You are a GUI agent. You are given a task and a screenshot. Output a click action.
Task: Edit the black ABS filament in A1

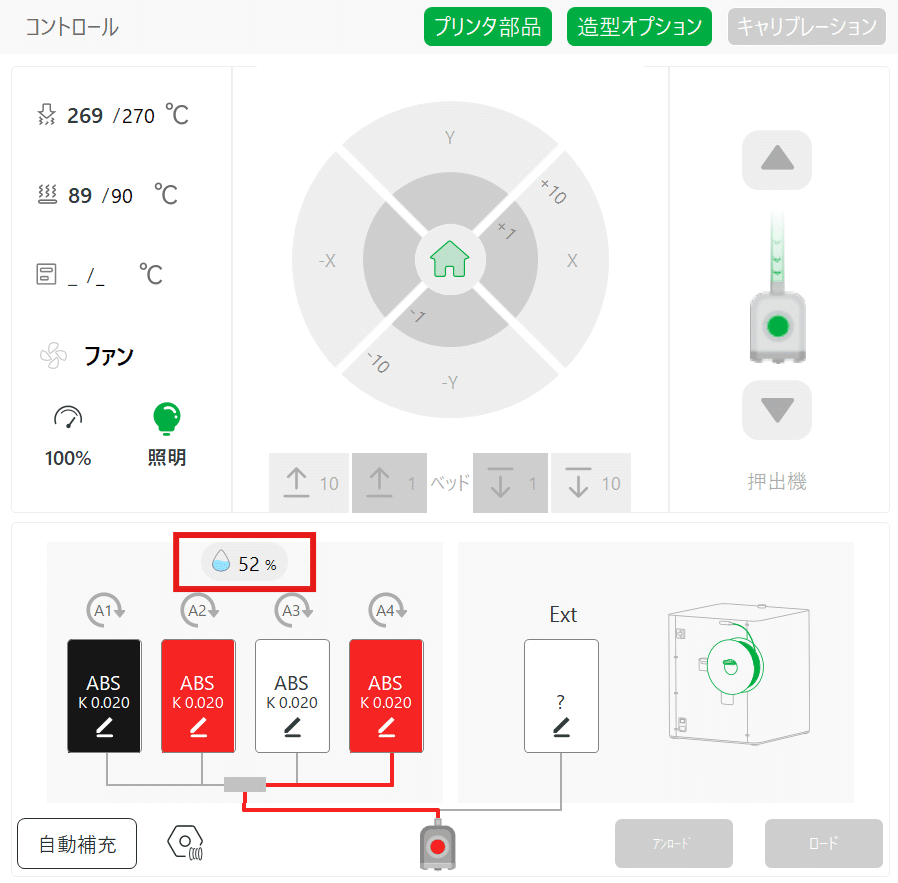[x=104, y=728]
